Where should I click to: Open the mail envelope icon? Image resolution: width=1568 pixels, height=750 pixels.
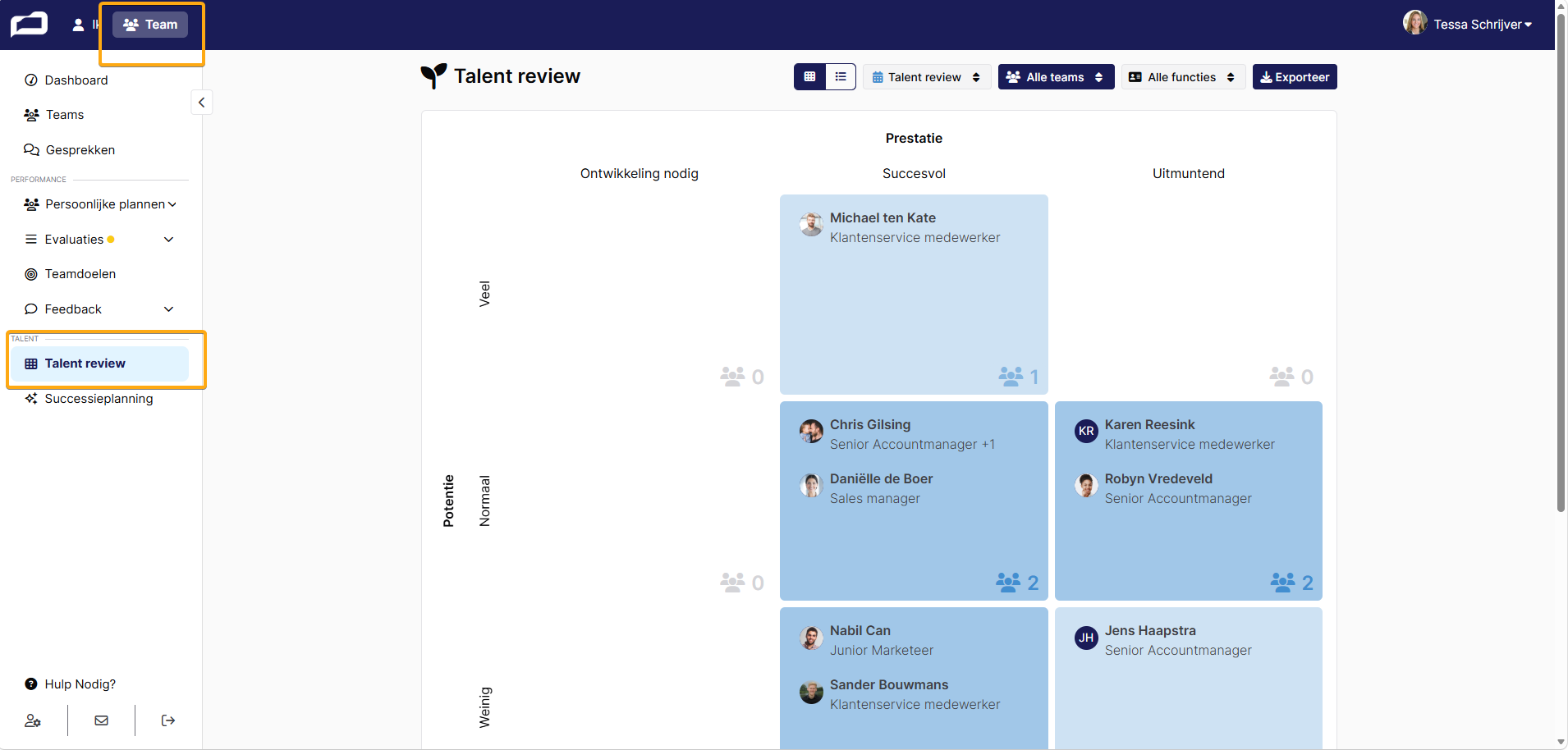point(101,720)
